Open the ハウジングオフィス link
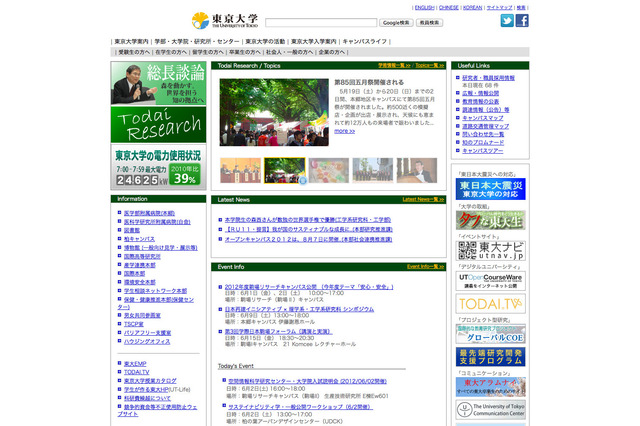 click(x=147, y=342)
